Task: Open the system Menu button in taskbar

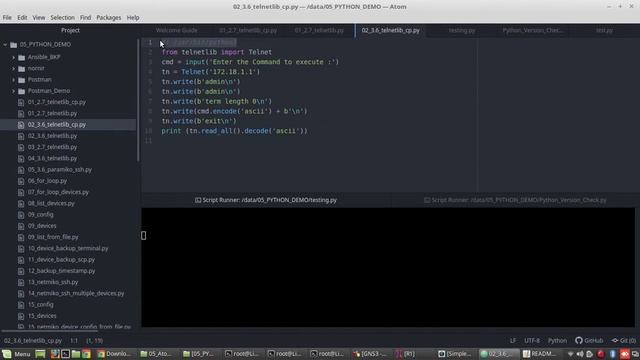Action: point(16,354)
